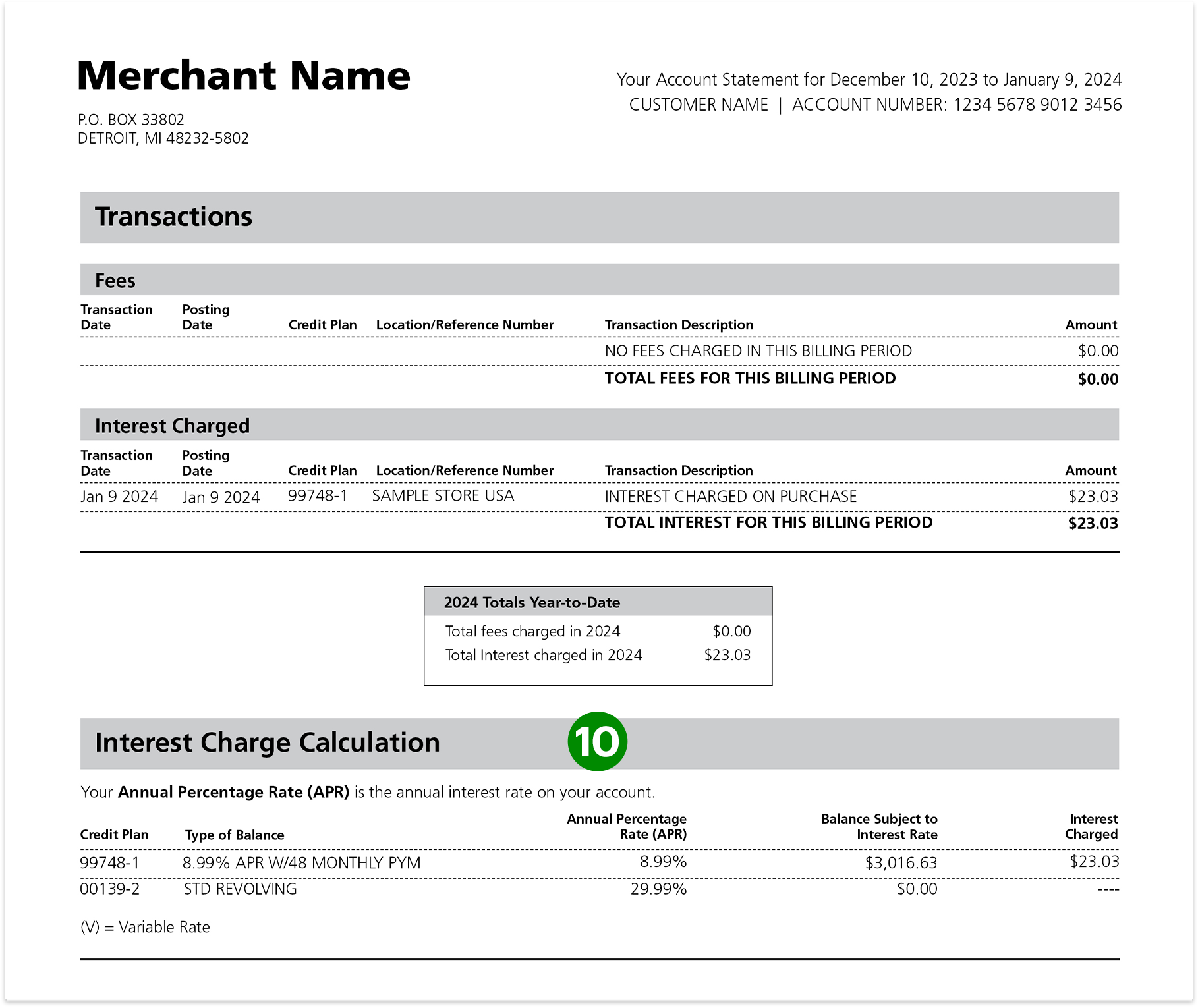This screenshot has width=1198, height=1008.
Task: Click SAMPLE STORE USA location text
Action: pos(443,496)
